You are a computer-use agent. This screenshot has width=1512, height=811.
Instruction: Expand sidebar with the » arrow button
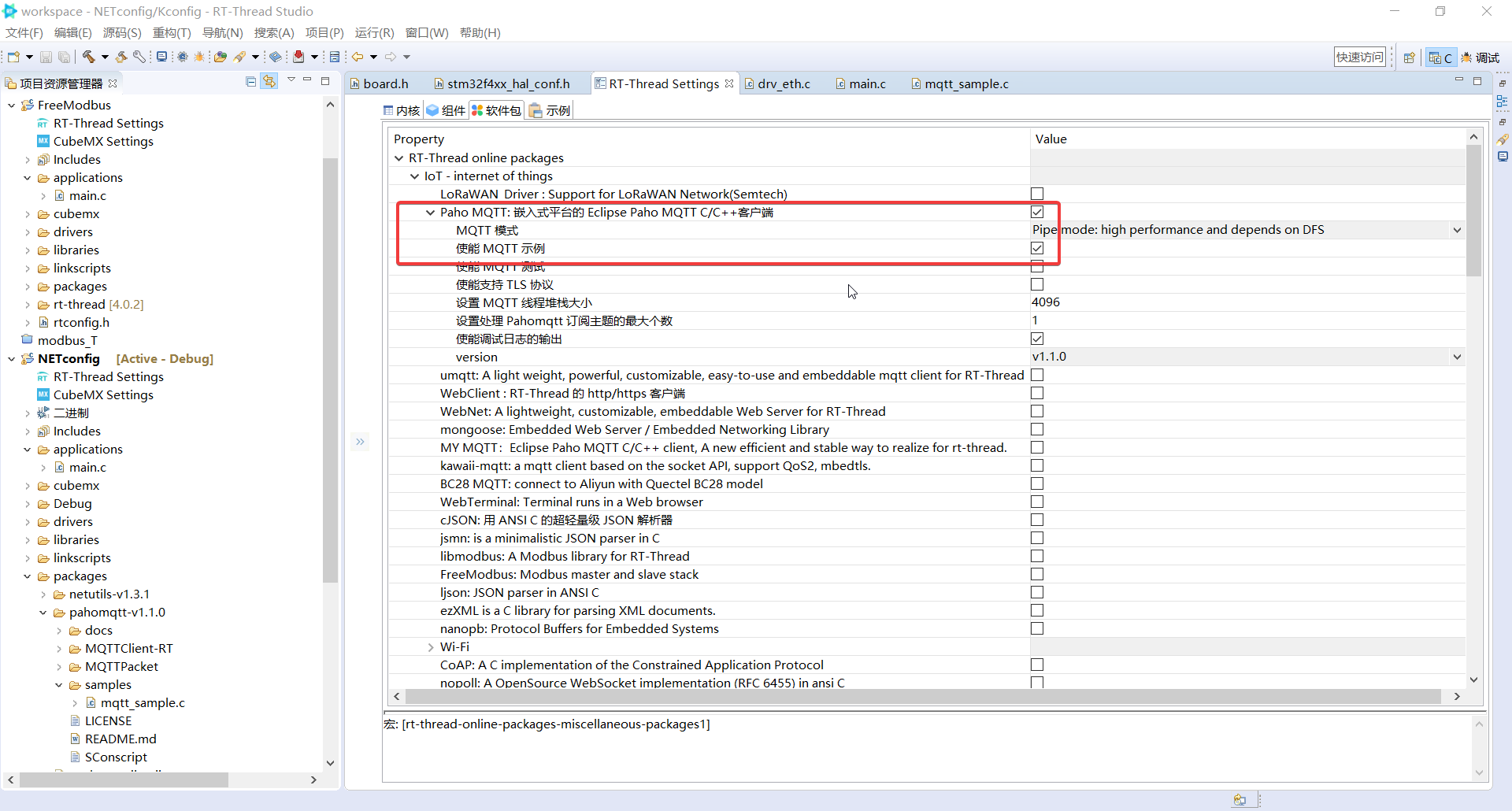pyautogui.click(x=360, y=442)
